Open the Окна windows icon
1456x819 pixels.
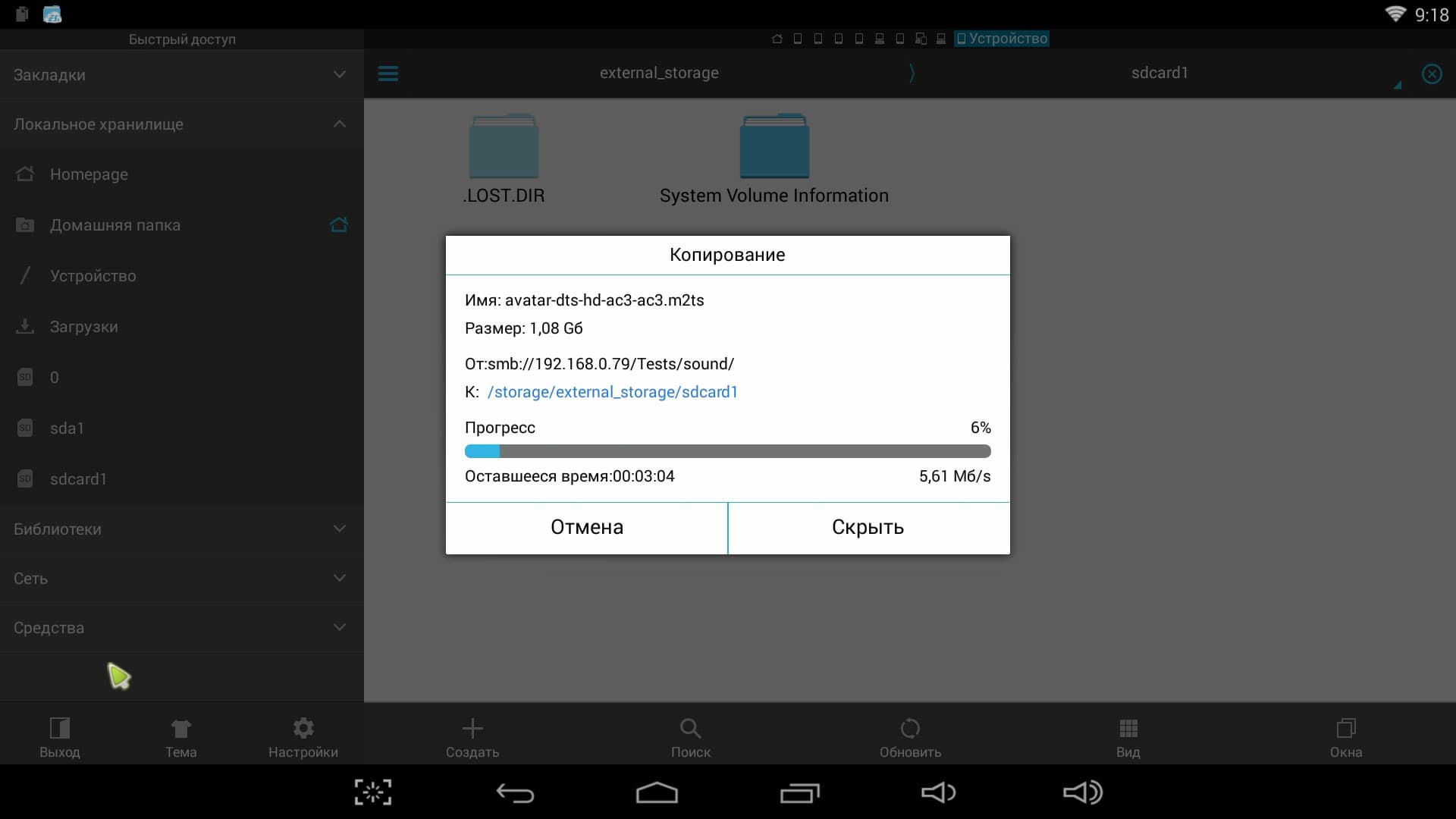point(1345,729)
